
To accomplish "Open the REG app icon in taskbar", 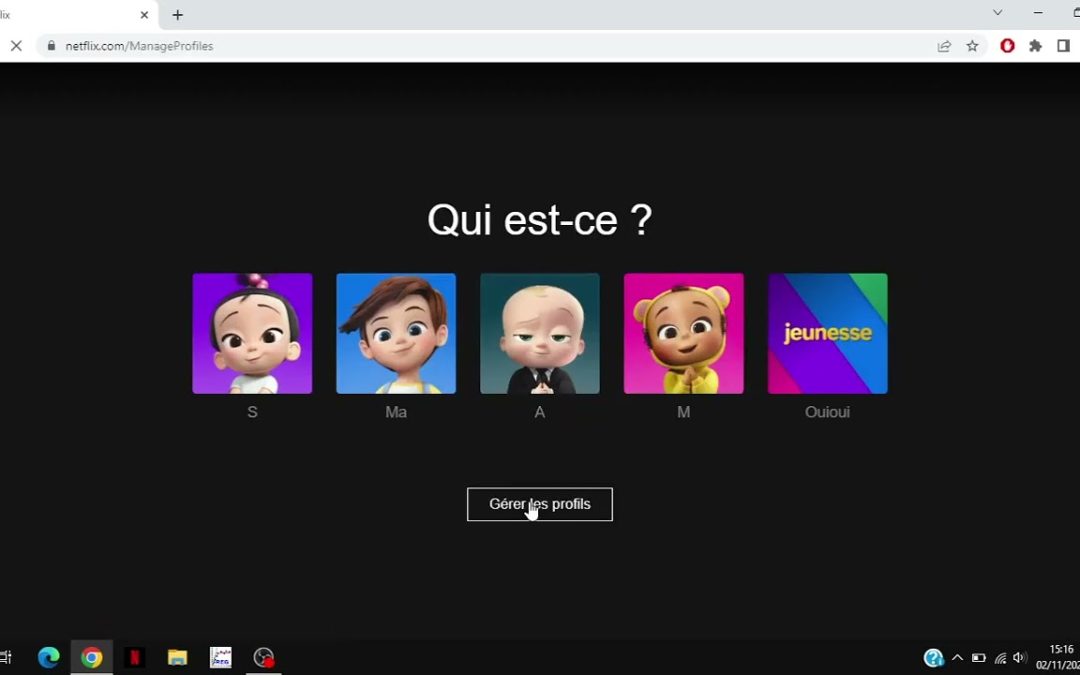I will [x=220, y=658].
